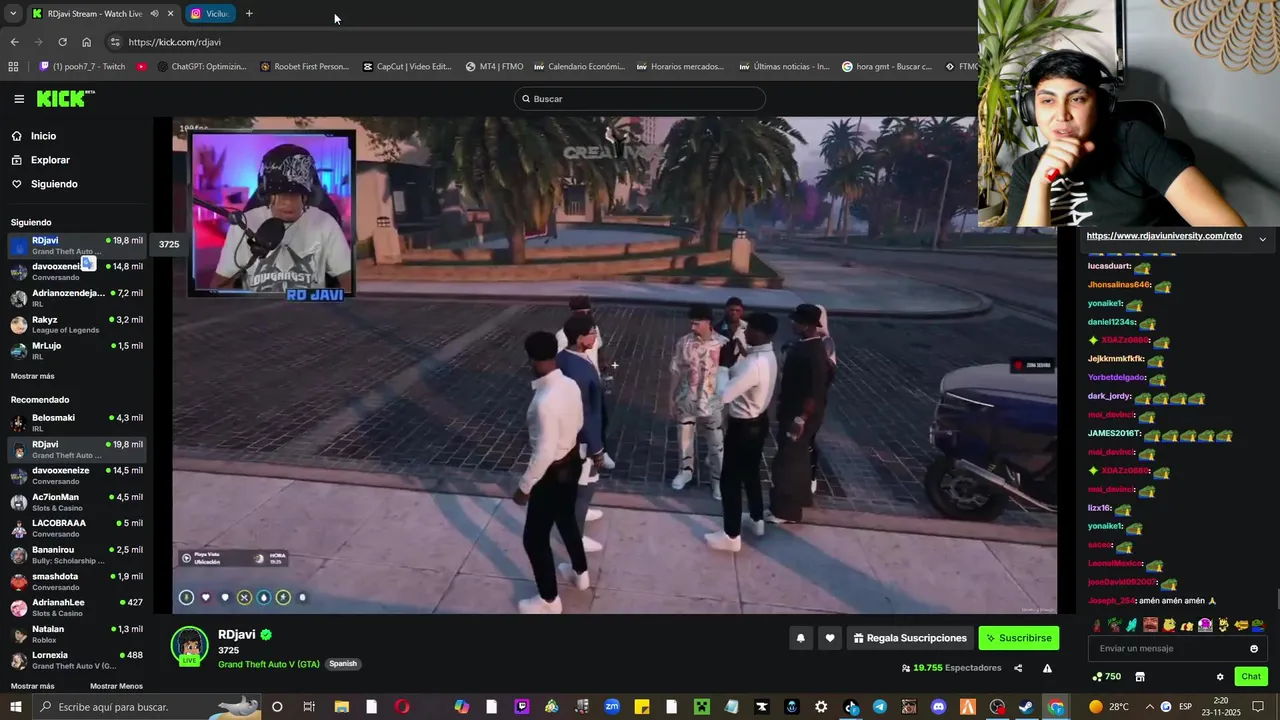1280x720 pixels.
Task: Expand Mostrar más under Siguiendo
Action: pos(32,376)
